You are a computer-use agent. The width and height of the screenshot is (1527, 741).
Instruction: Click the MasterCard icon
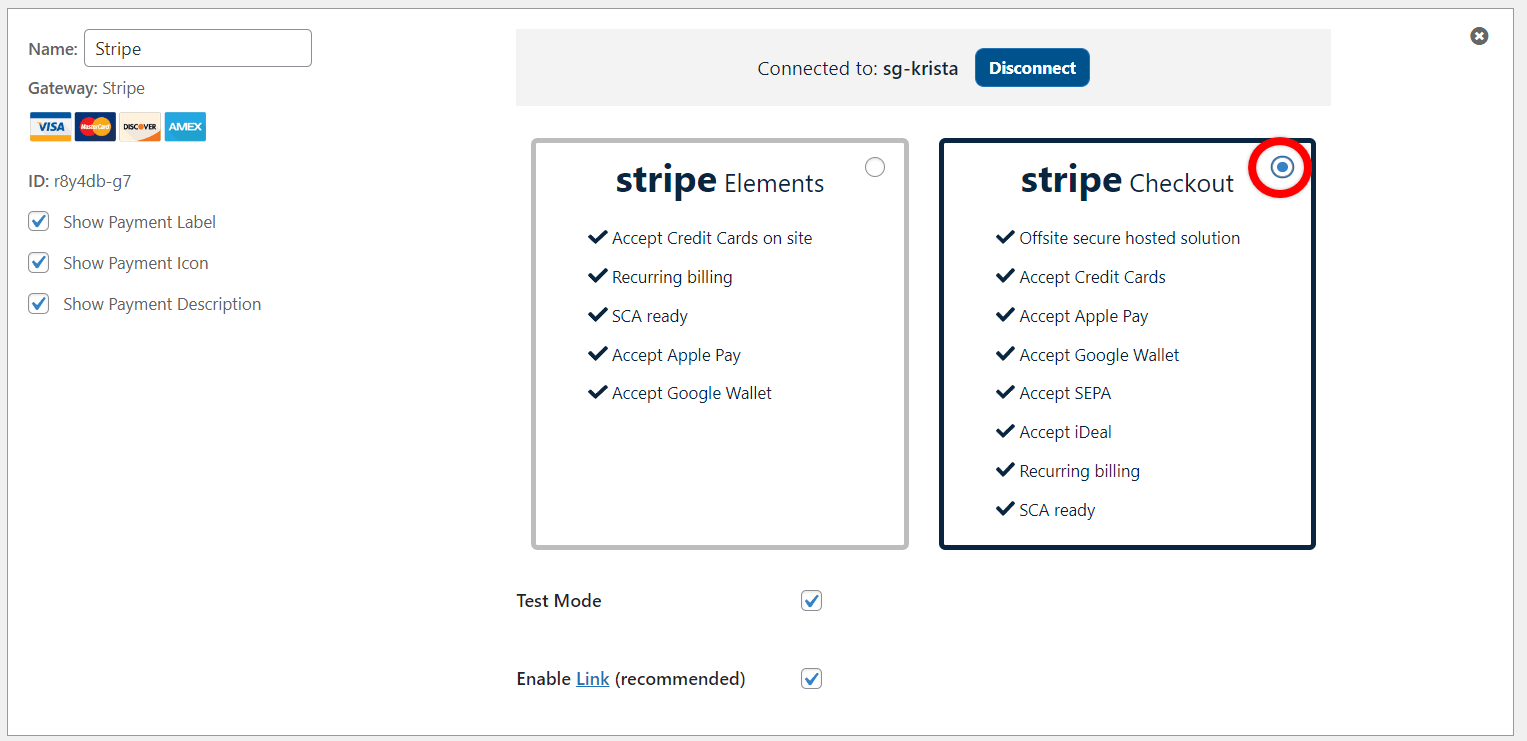[95, 127]
